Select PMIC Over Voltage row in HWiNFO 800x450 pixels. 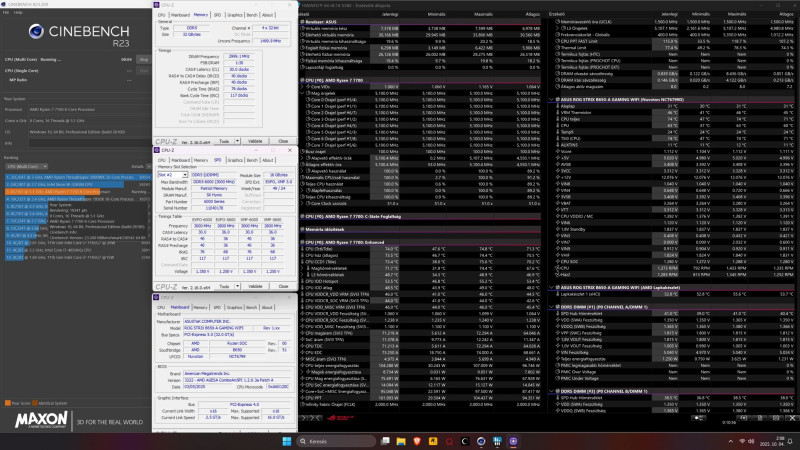pos(674,372)
